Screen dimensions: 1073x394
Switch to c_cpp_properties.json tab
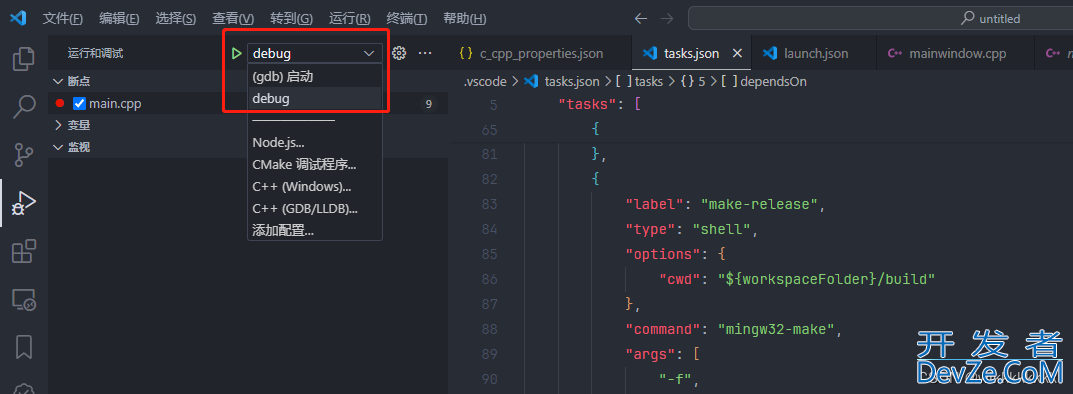click(x=540, y=53)
